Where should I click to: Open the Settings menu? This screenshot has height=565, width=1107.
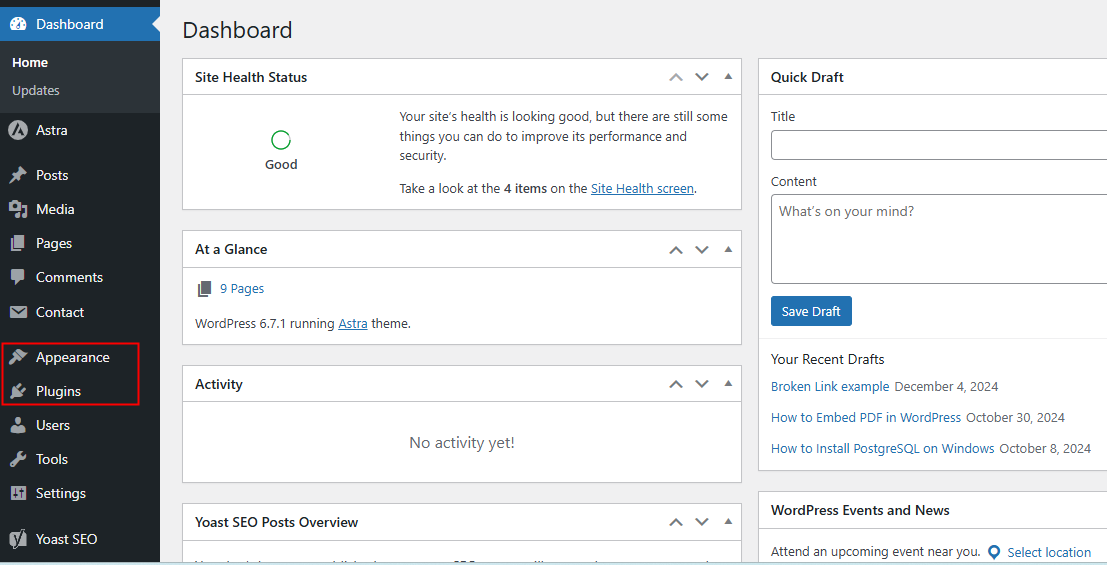click(x=80, y=493)
